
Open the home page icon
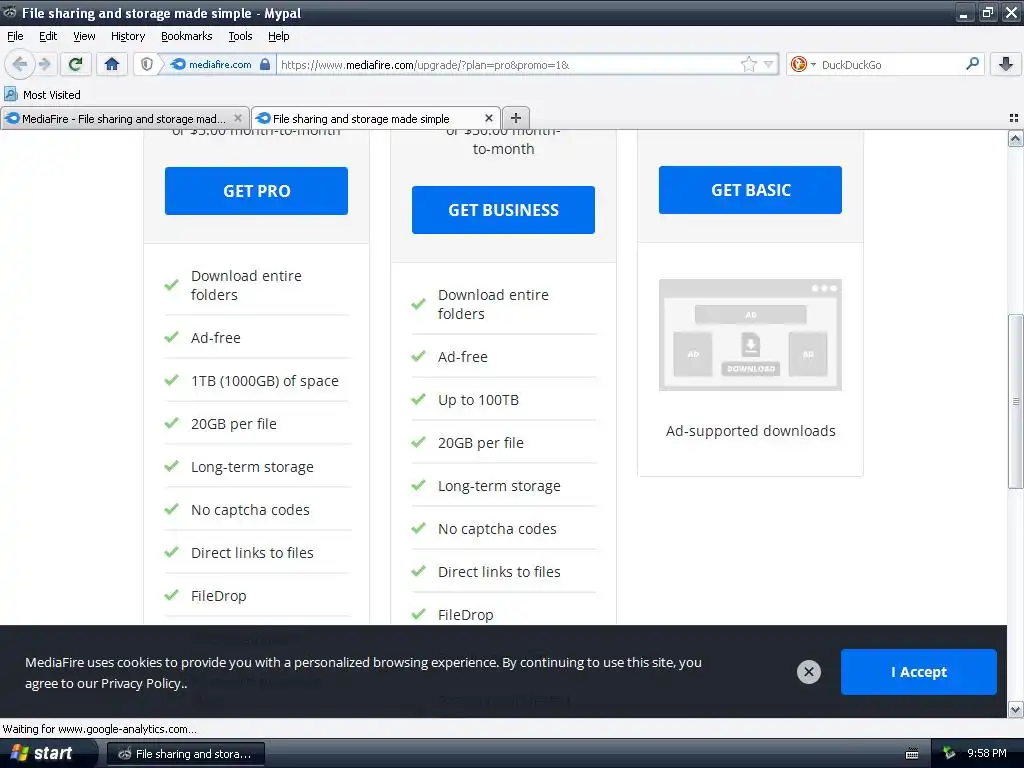(x=112, y=64)
